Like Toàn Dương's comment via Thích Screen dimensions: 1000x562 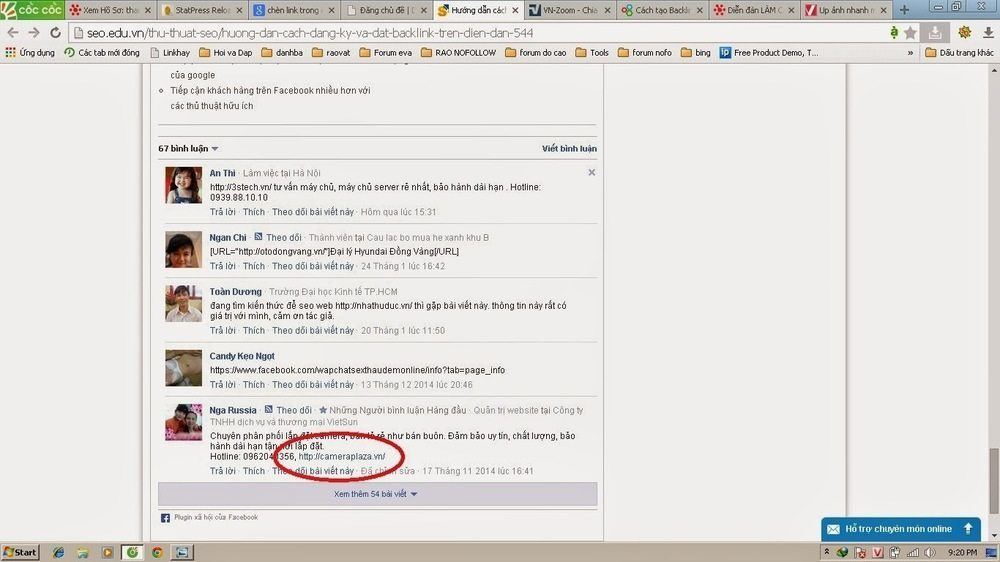pyautogui.click(x=253, y=330)
